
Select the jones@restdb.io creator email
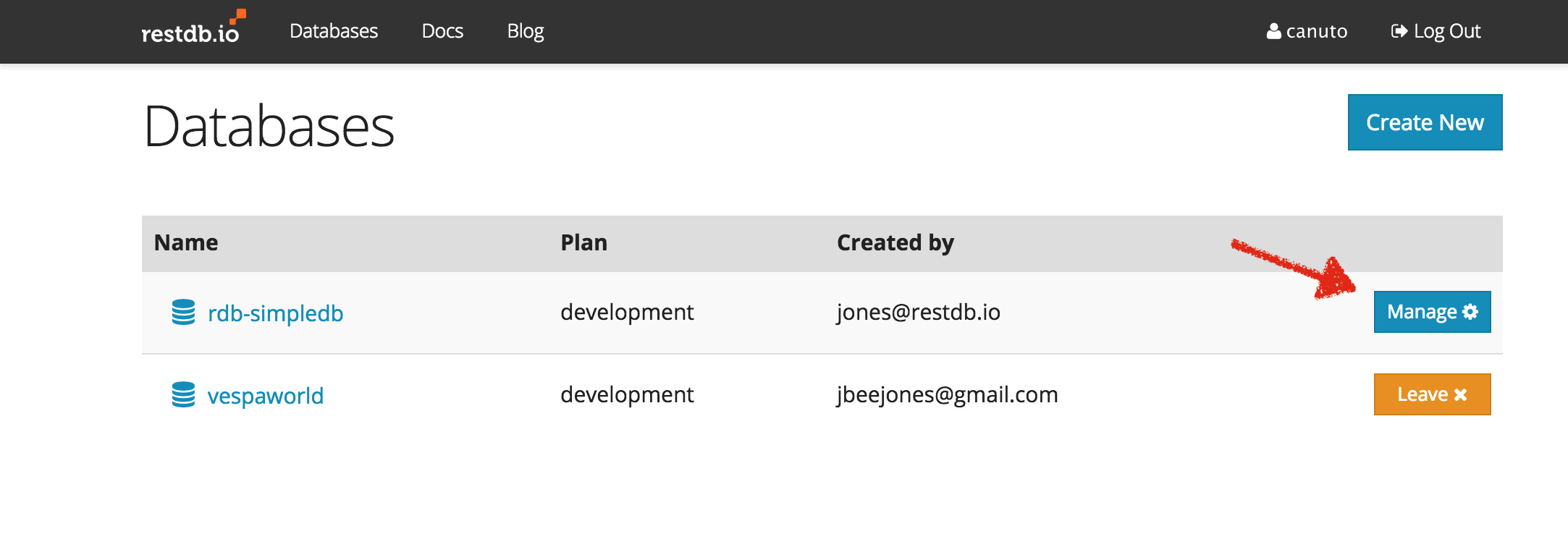918,312
